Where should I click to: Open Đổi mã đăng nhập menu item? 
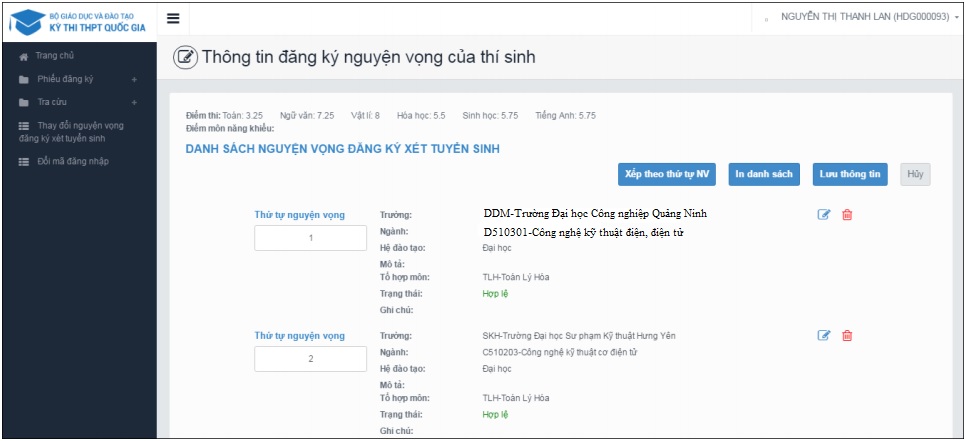73,161
